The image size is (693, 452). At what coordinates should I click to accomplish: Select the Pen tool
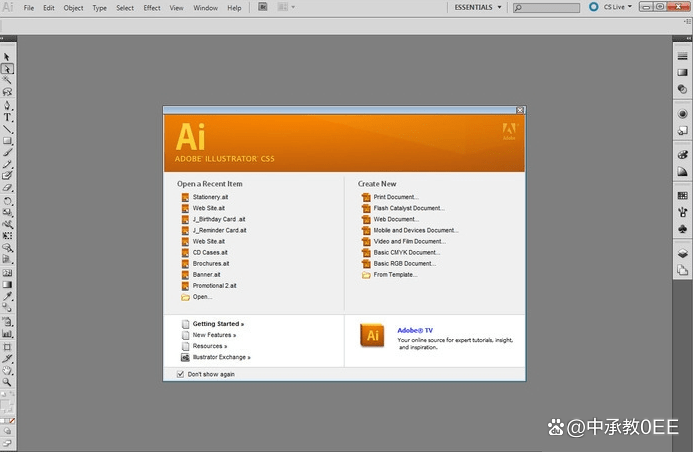coord(7,105)
